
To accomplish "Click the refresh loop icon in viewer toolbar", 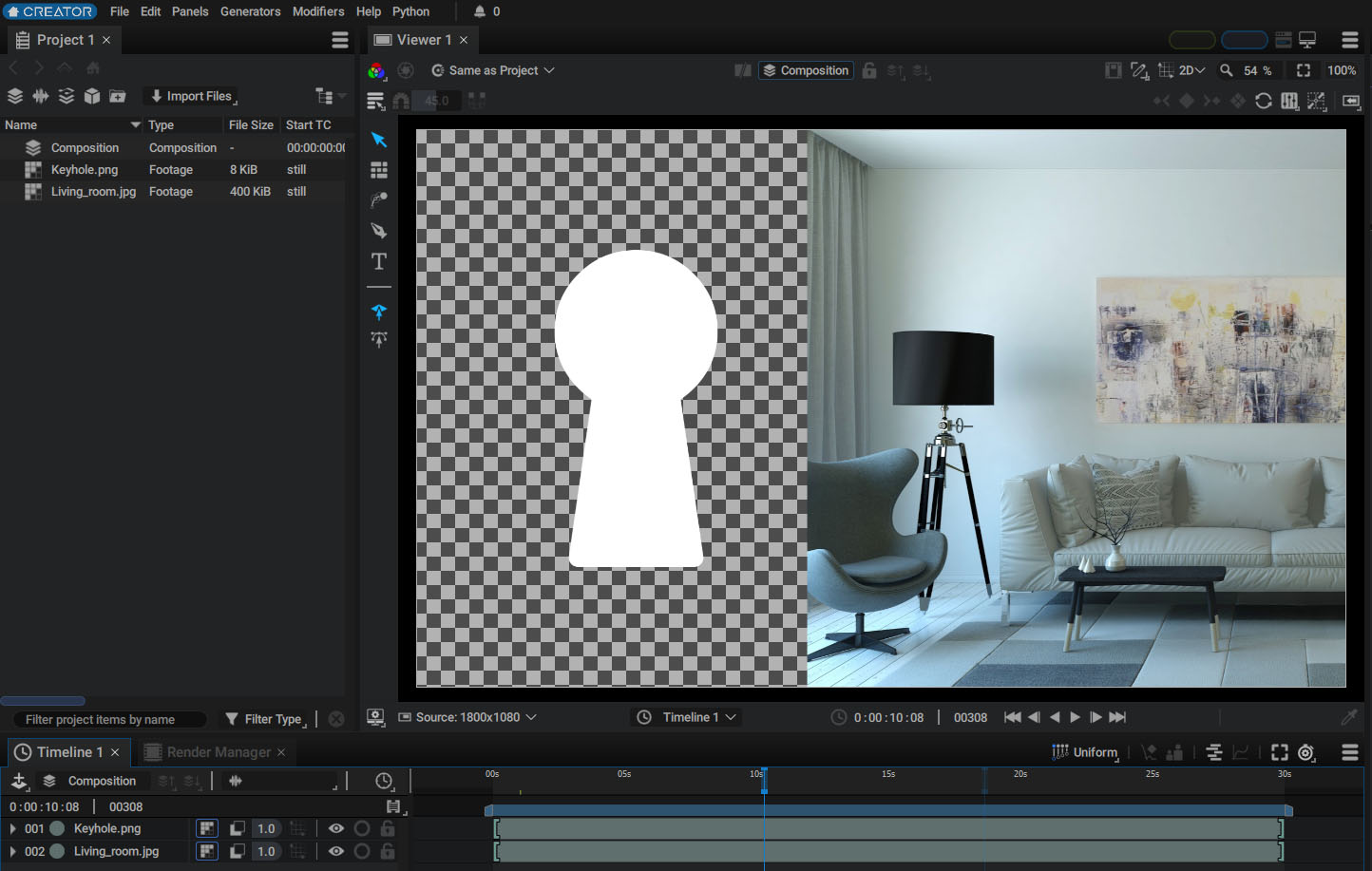I will 1264,101.
